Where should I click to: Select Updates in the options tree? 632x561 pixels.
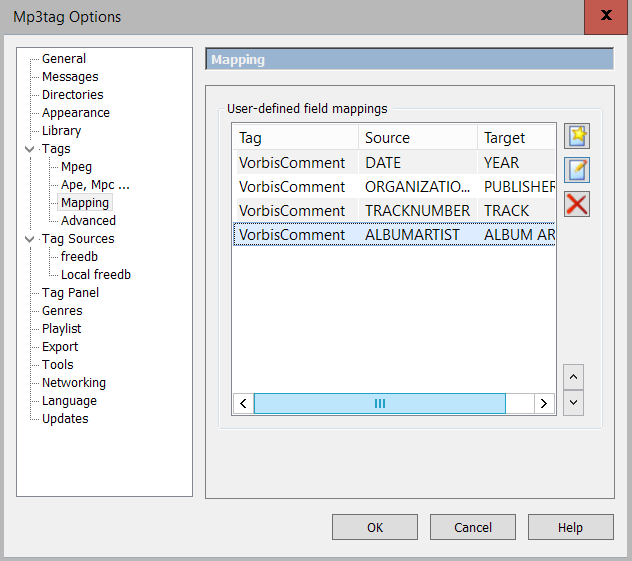coord(65,419)
